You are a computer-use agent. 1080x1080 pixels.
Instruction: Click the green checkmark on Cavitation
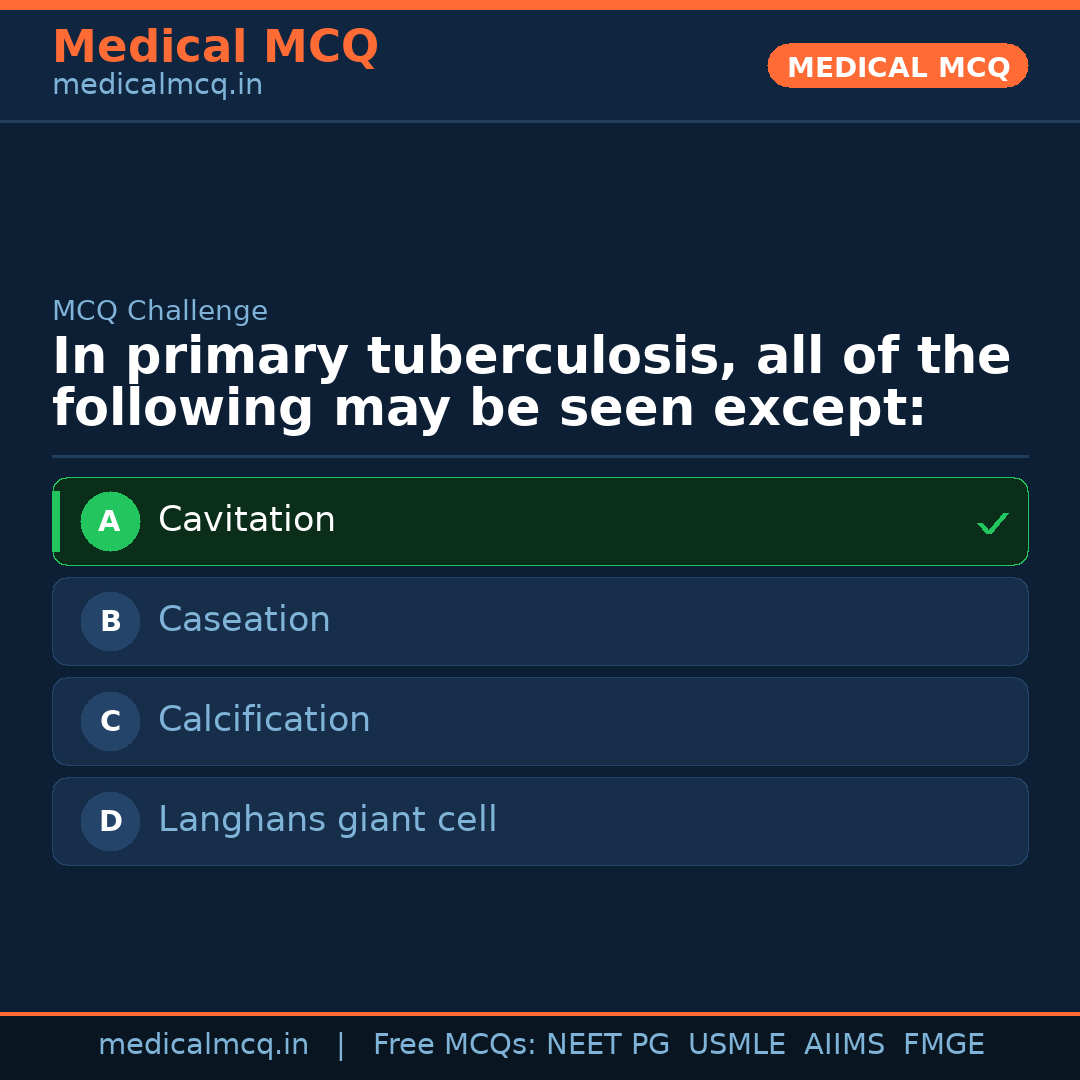[992, 523]
